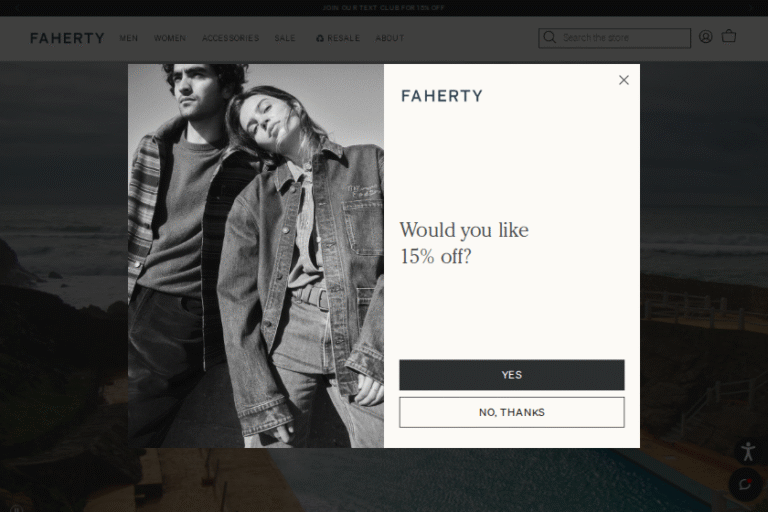Click the YES button
The height and width of the screenshot is (512, 768).
[511, 375]
